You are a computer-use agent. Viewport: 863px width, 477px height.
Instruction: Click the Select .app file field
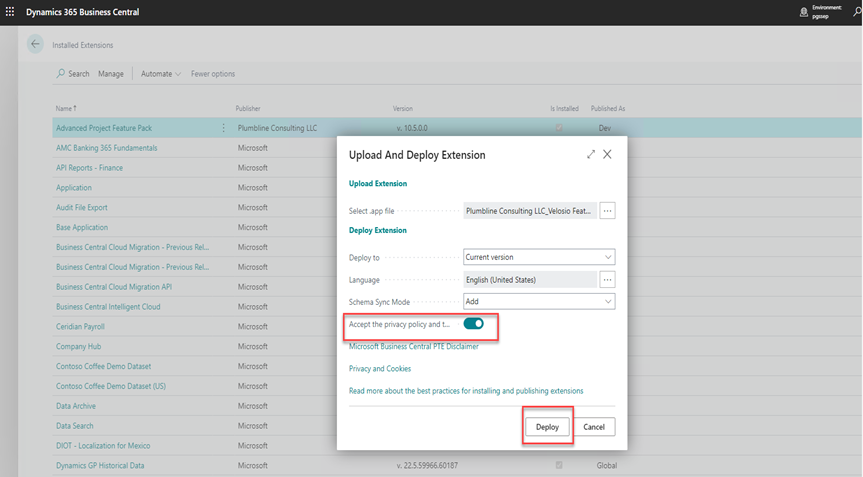coord(530,211)
